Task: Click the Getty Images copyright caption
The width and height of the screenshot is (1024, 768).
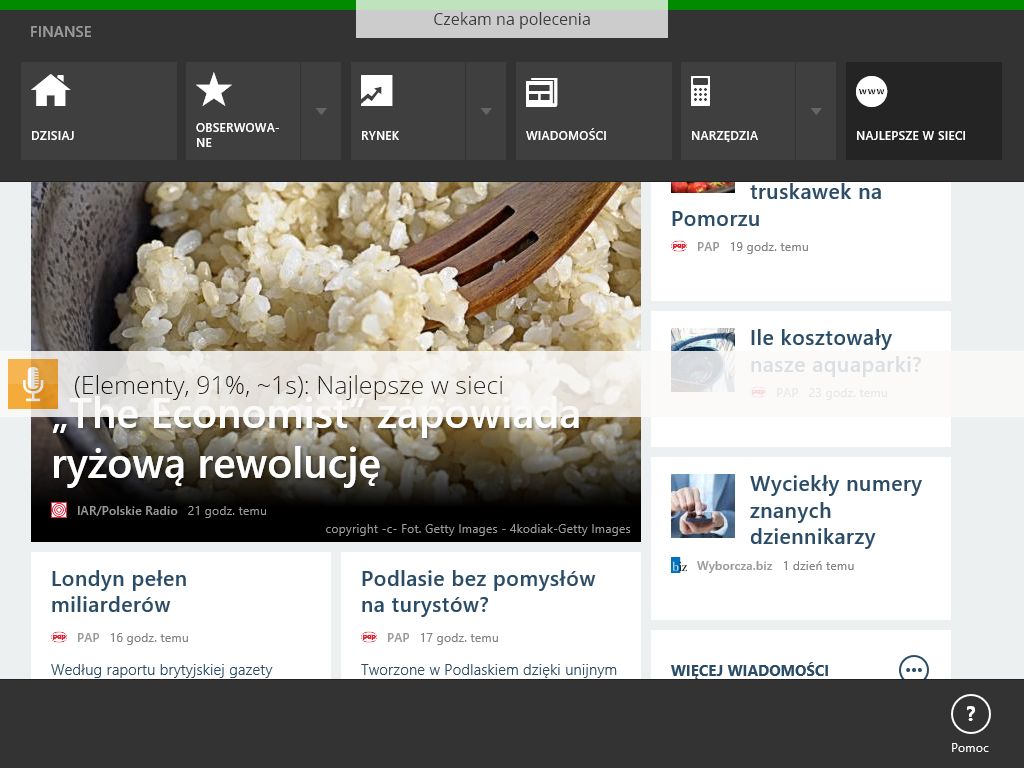Action: (x=478, y=529)
